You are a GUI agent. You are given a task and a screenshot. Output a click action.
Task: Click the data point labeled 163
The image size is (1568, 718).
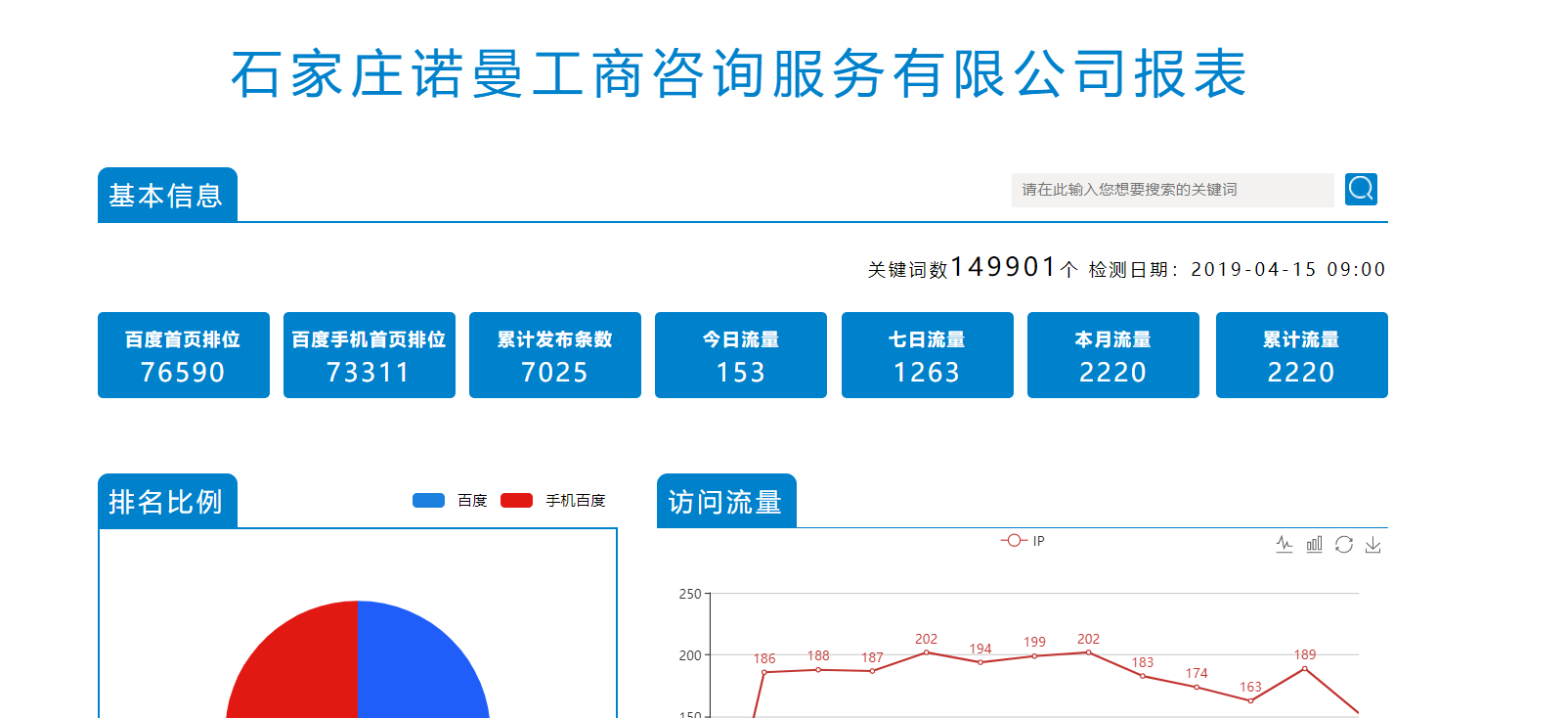1250,700
